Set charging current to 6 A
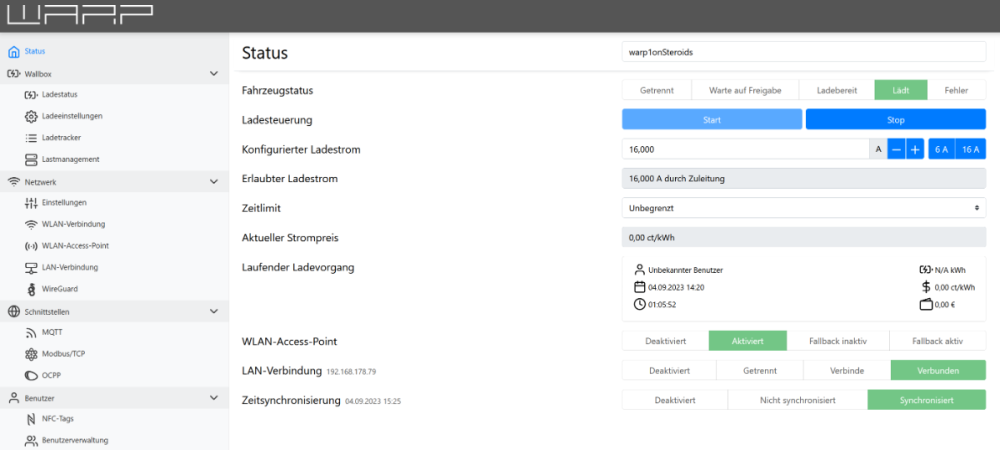1000x450 pixels. 941,149
